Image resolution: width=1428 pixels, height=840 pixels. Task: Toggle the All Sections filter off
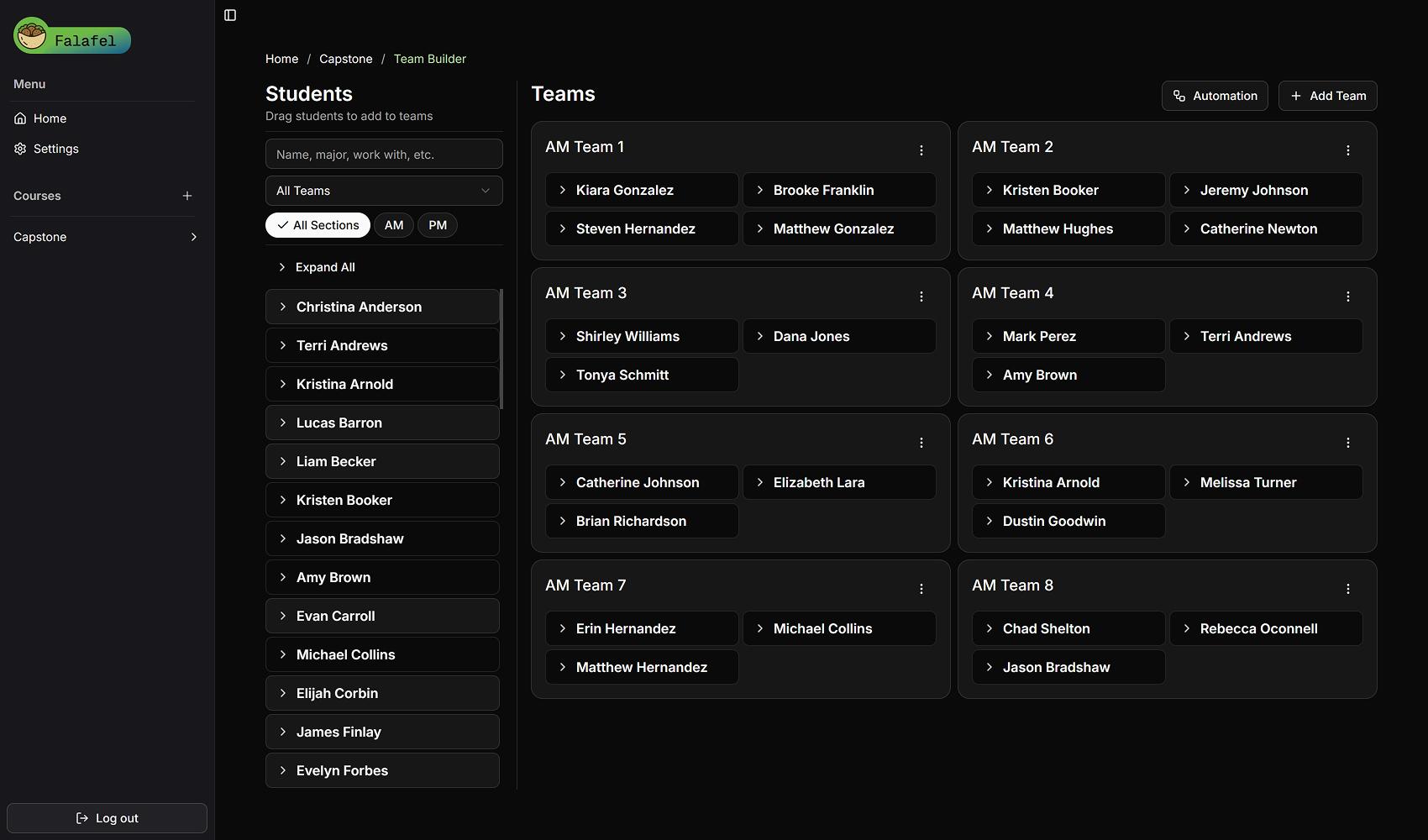point(318,224)
